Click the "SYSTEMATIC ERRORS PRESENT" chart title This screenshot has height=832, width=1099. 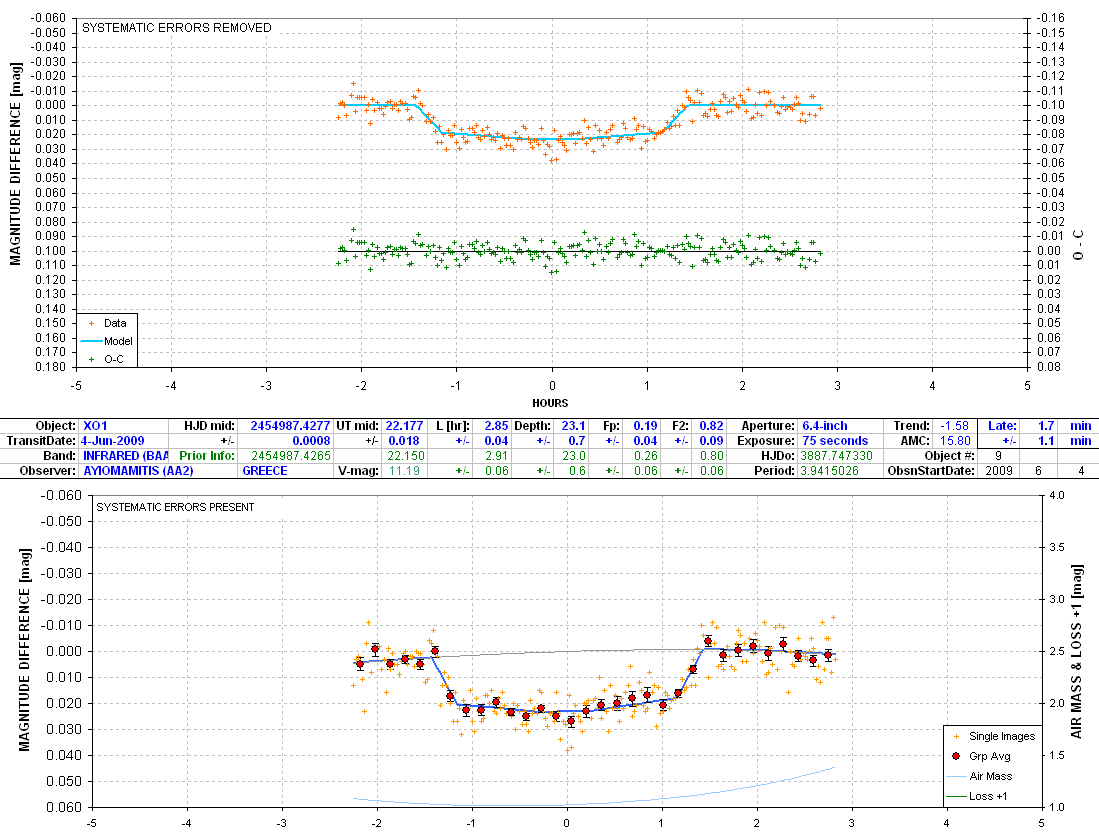point(175,507)
